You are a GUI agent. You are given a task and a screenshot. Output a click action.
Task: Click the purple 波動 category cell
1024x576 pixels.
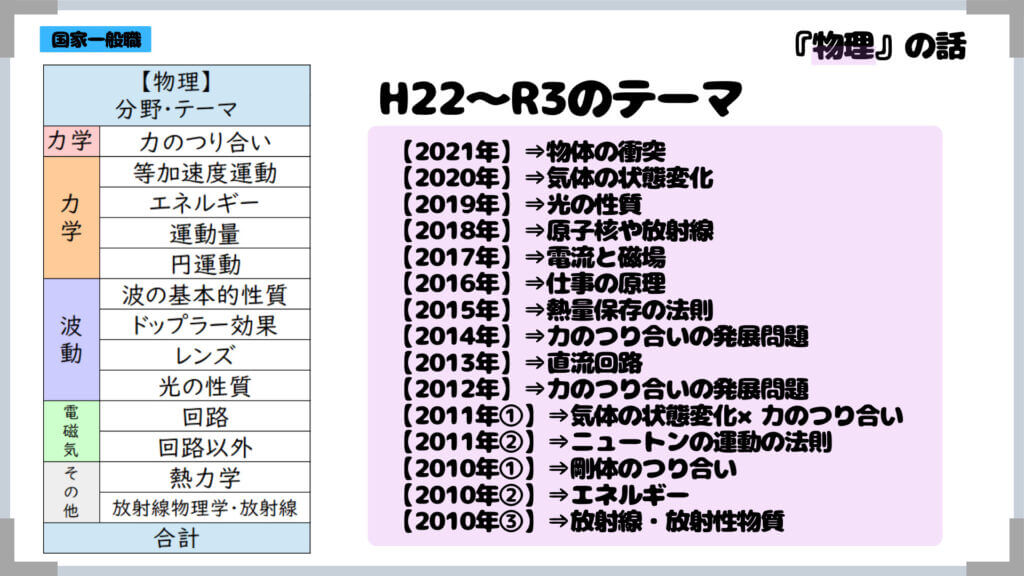point(72,340)
